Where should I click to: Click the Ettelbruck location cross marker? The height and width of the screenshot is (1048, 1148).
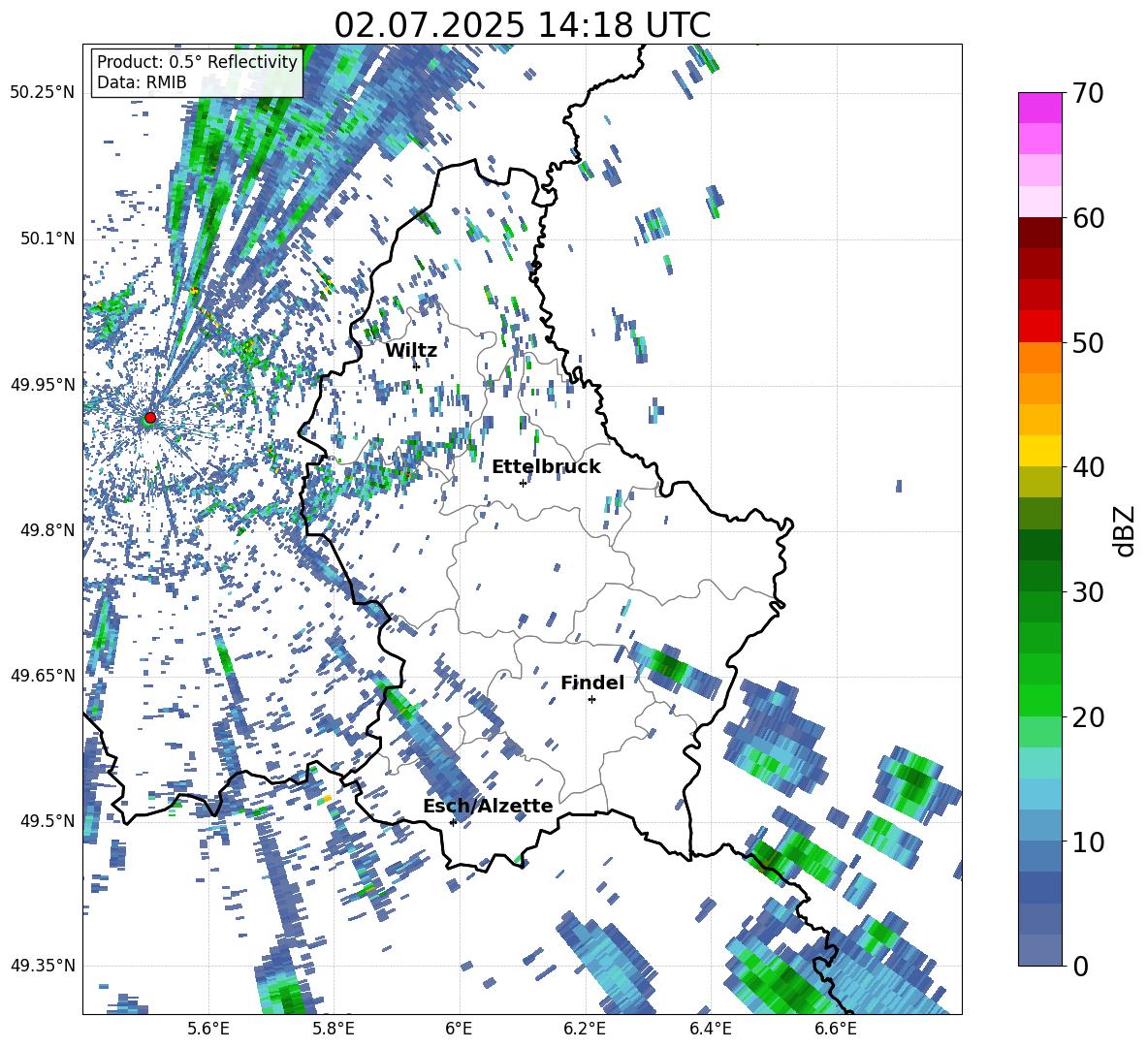tap(523, 483)
